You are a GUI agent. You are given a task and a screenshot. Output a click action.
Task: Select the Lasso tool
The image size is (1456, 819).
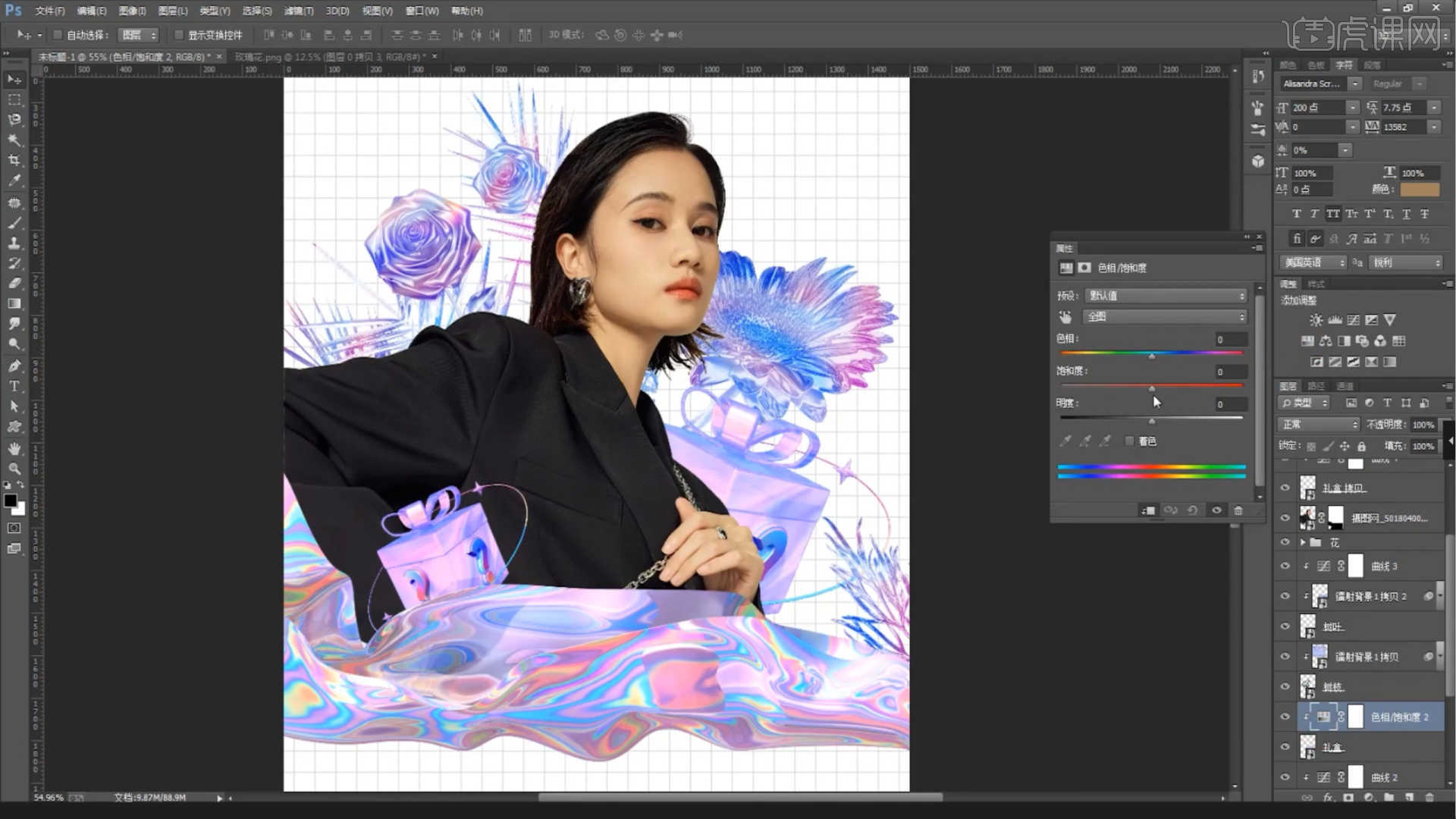[14, 120]
